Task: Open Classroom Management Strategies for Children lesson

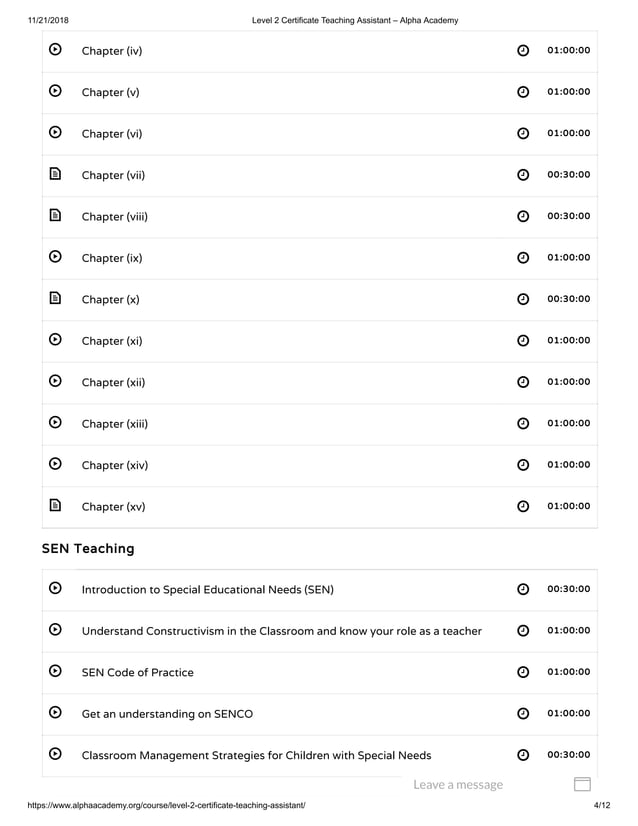Action: tap(256, 755)
